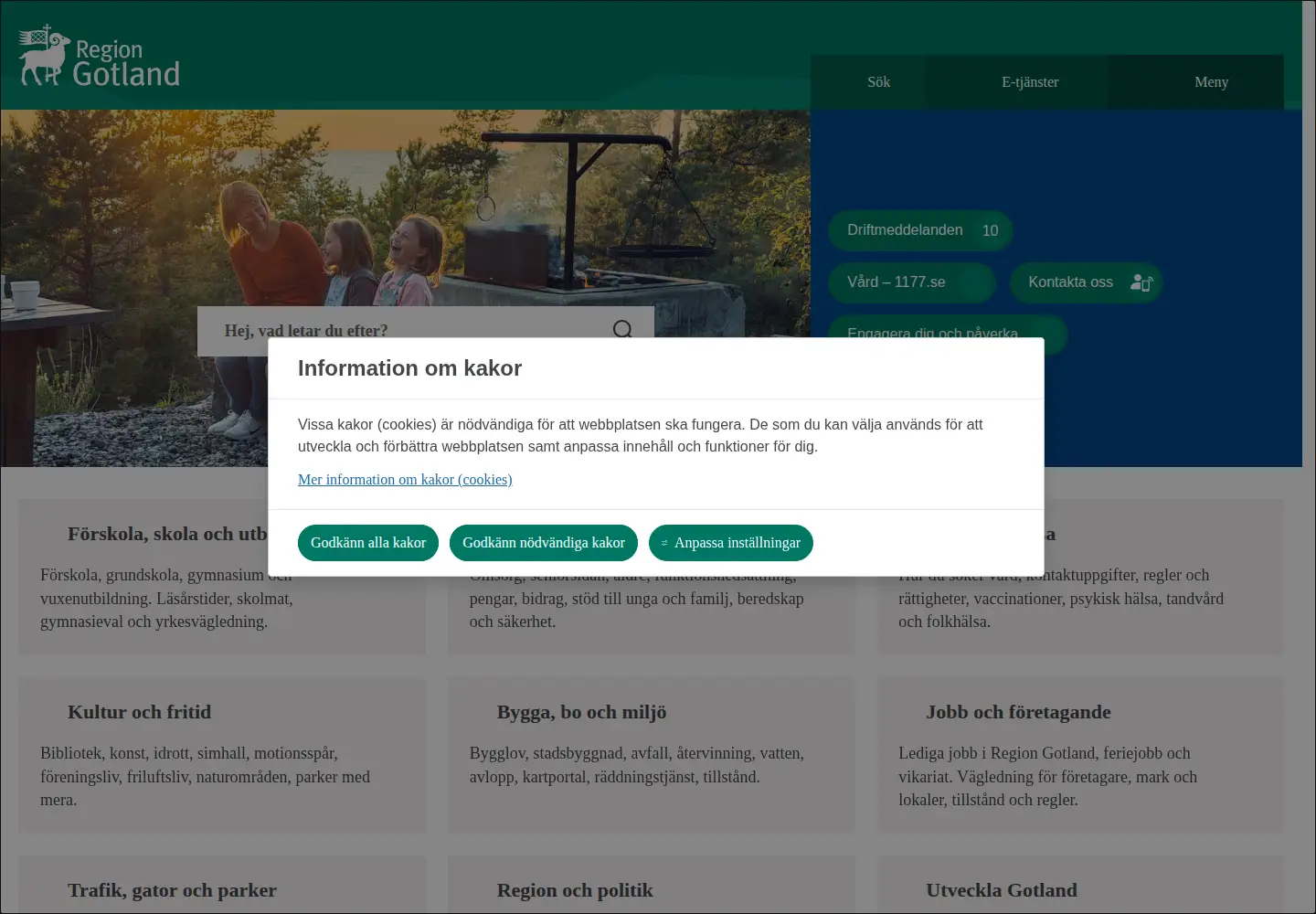Open Anpassa inställningar cookie settings
The width and height of the screenshot is (1316, 914).
point(731,543)
